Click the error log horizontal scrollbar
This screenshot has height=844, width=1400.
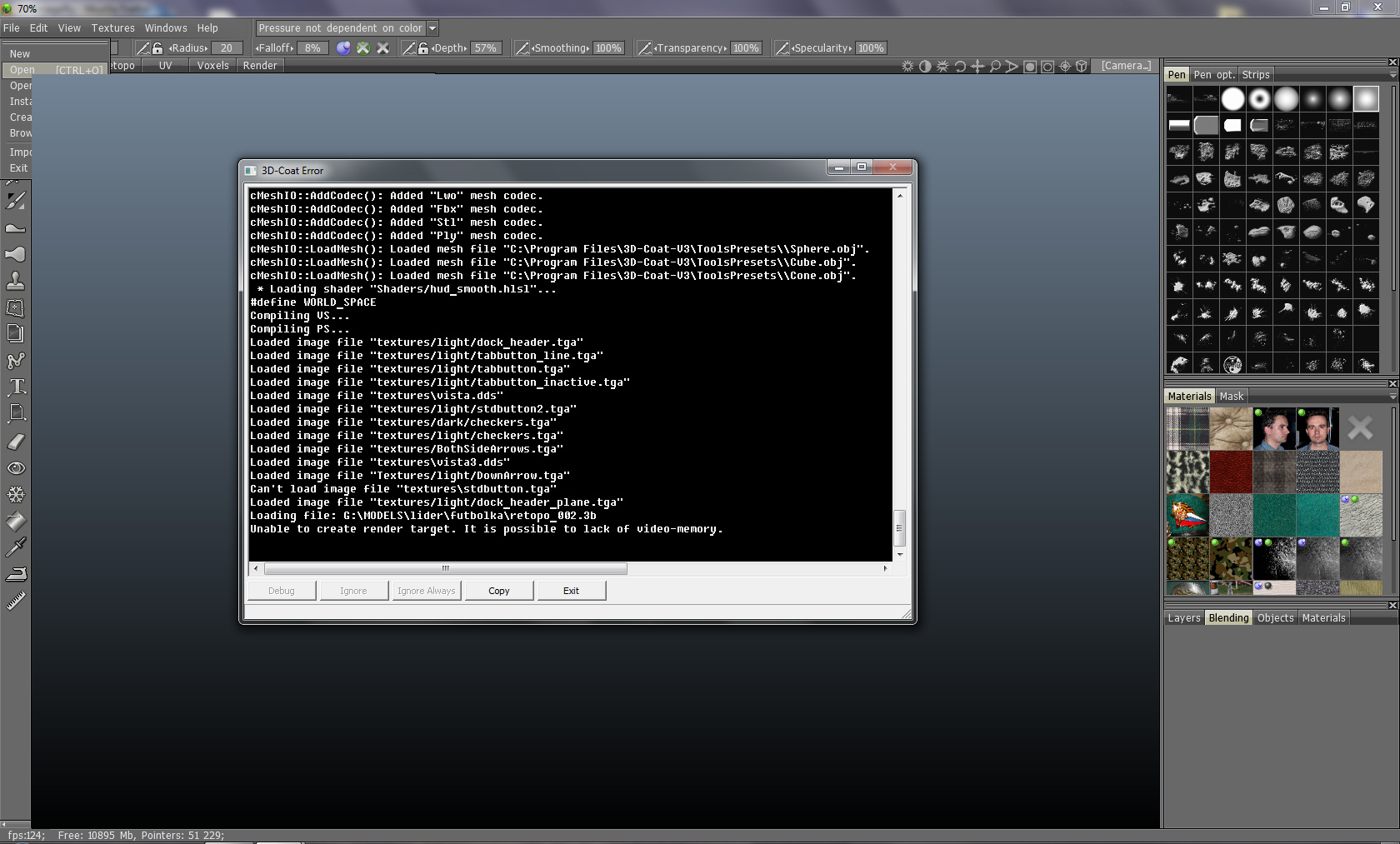click(446, 569)
